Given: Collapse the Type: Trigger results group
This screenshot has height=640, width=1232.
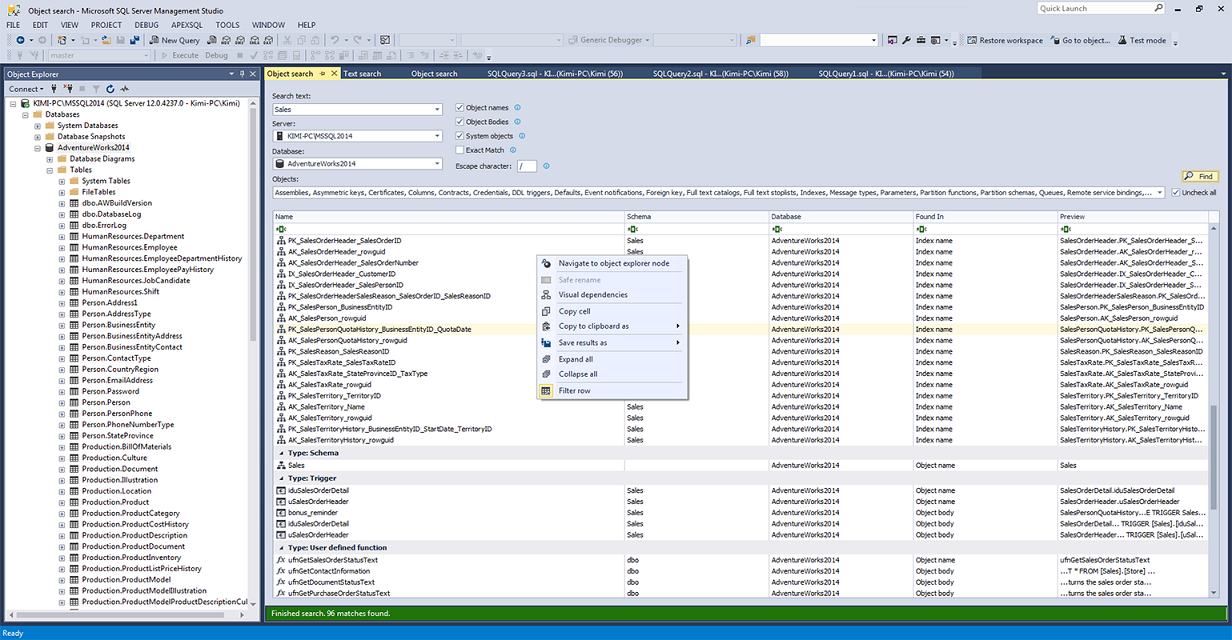Looking at the screenshot, I should 279,478.
